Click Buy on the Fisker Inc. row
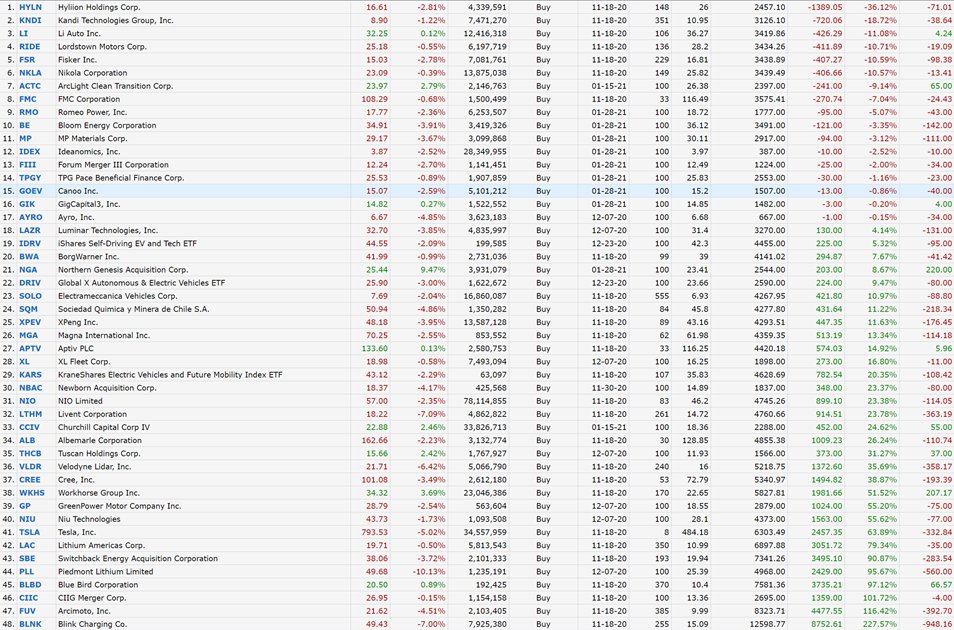This screenshot has width=954, height=630. (543, 59)
